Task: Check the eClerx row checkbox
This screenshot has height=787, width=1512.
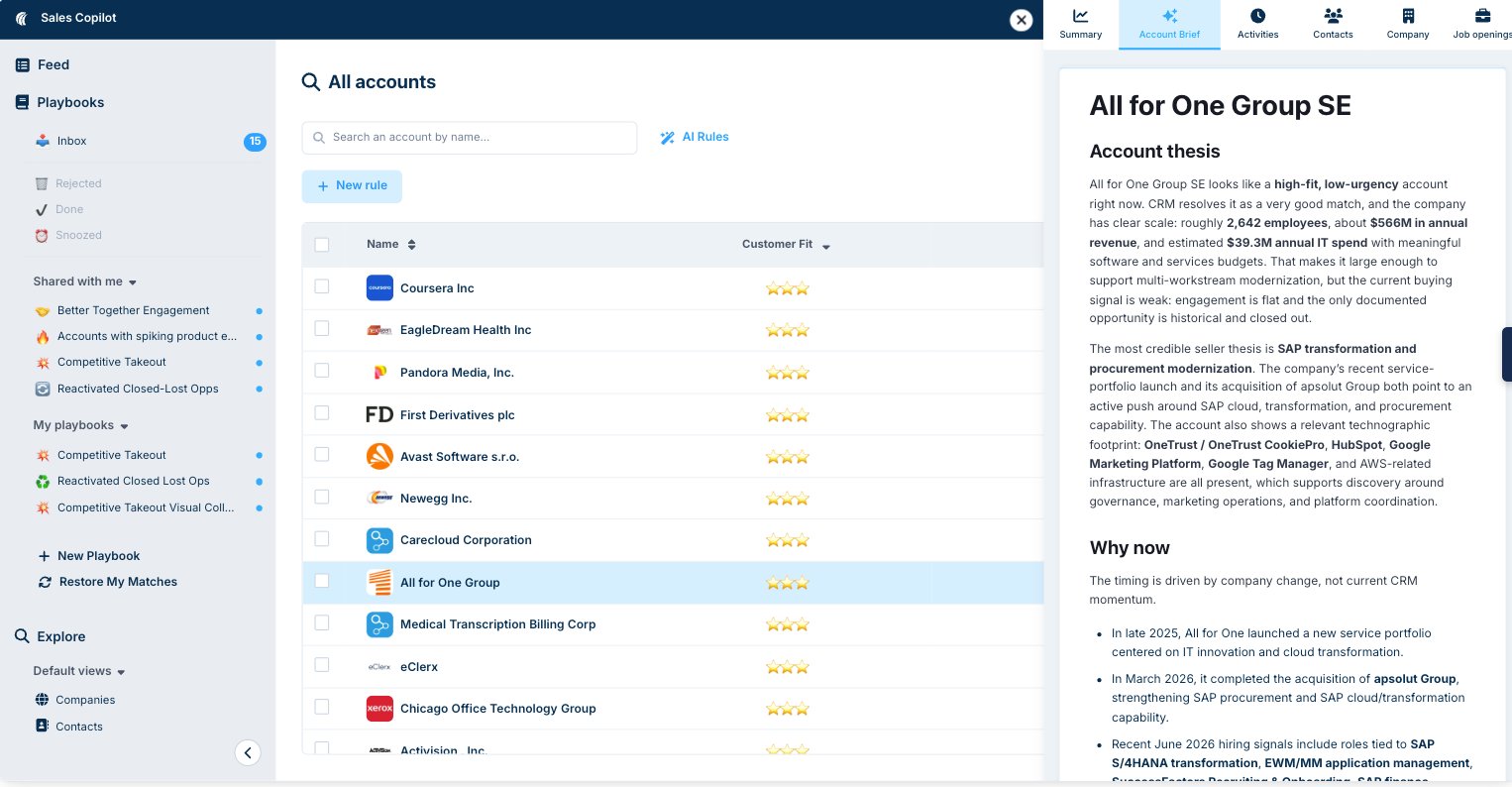Action: pos(322,665)
